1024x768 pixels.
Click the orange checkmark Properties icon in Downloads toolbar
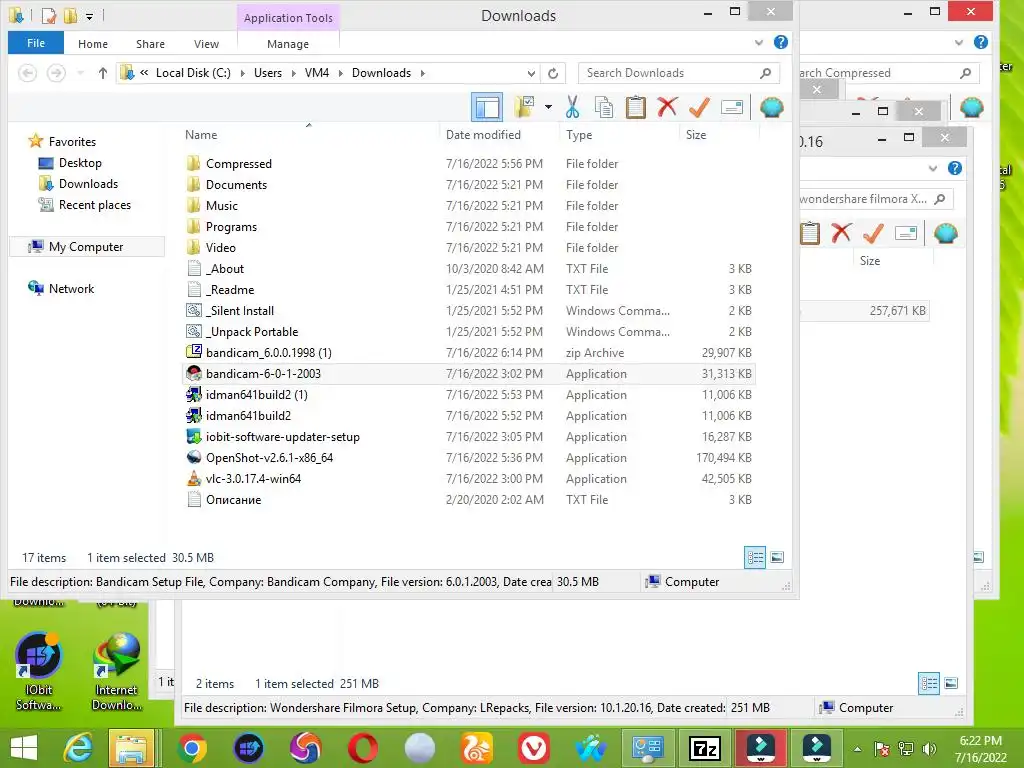[x=699, y=107]
